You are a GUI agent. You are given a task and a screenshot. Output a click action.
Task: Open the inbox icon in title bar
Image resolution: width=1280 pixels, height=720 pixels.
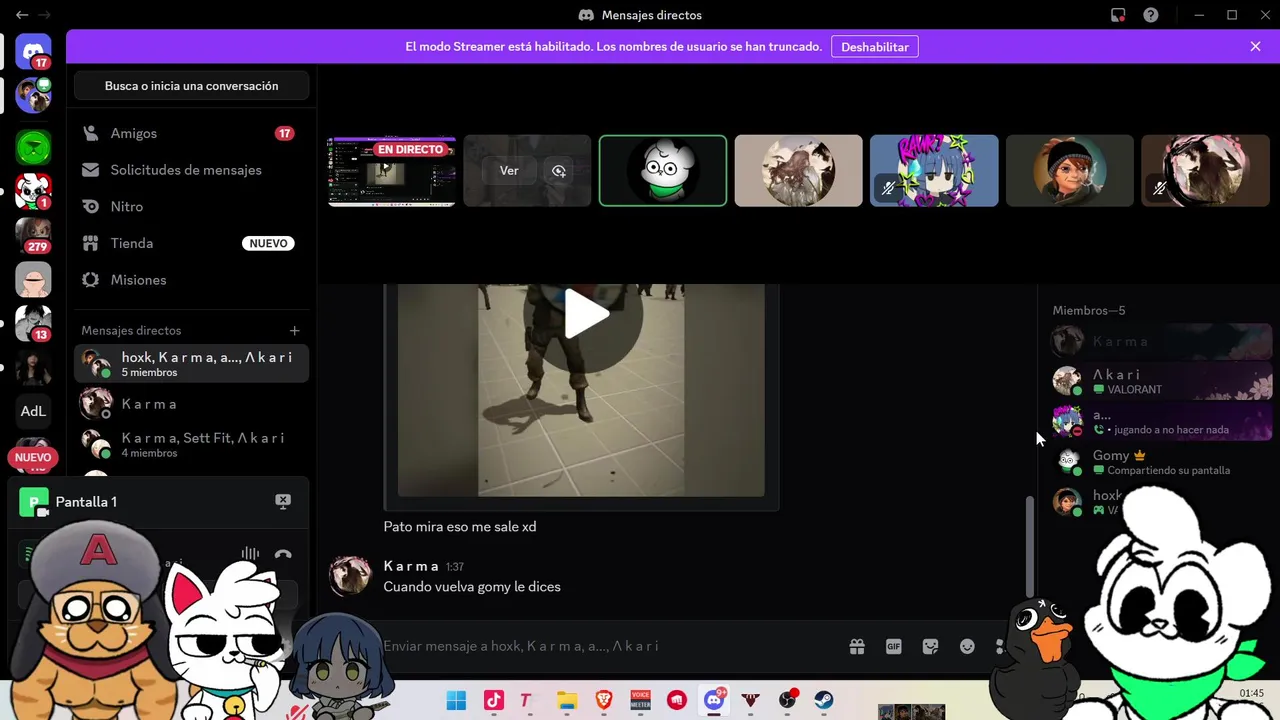[x=1119, y=15]
